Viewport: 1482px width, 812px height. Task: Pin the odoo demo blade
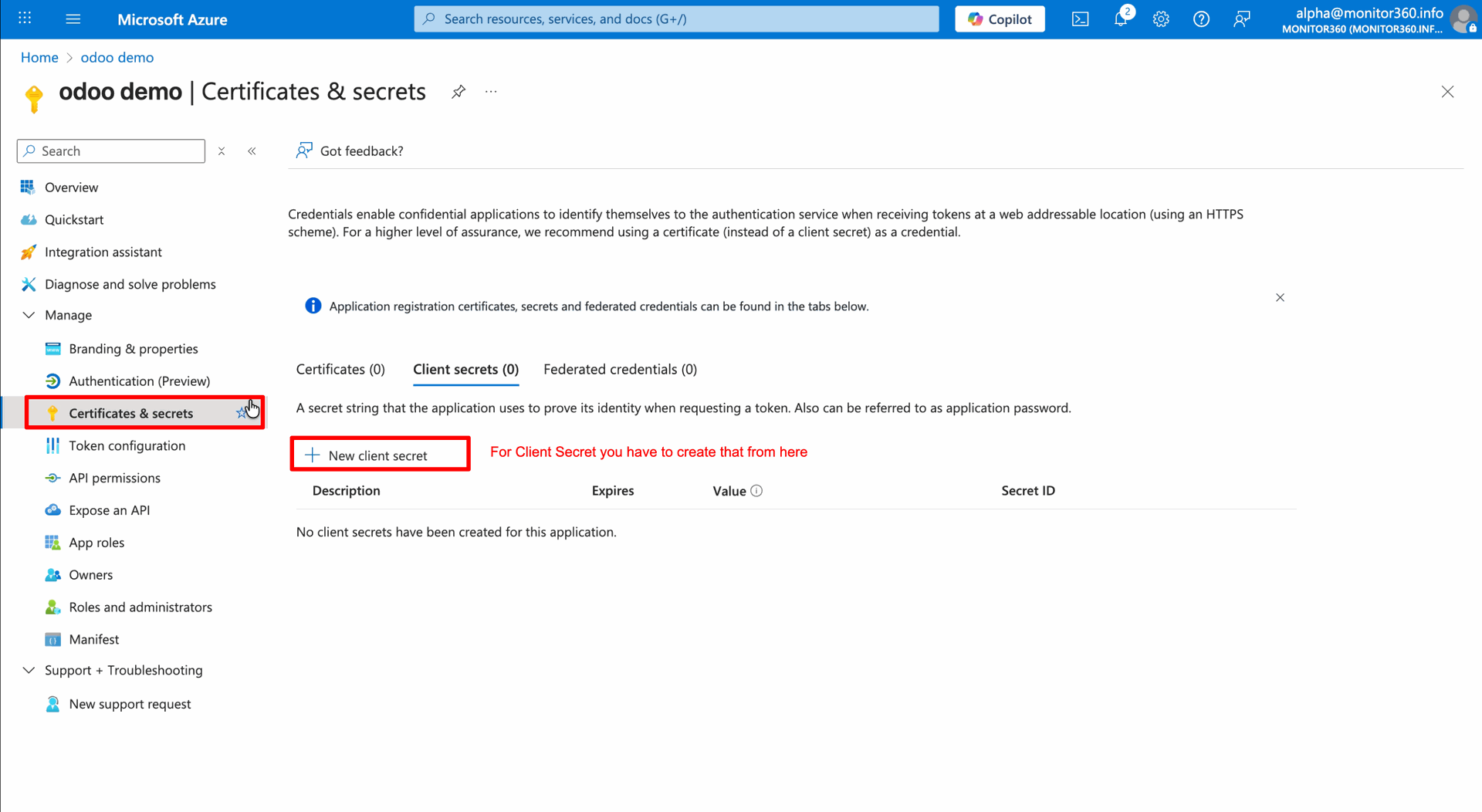click(458, 92)
